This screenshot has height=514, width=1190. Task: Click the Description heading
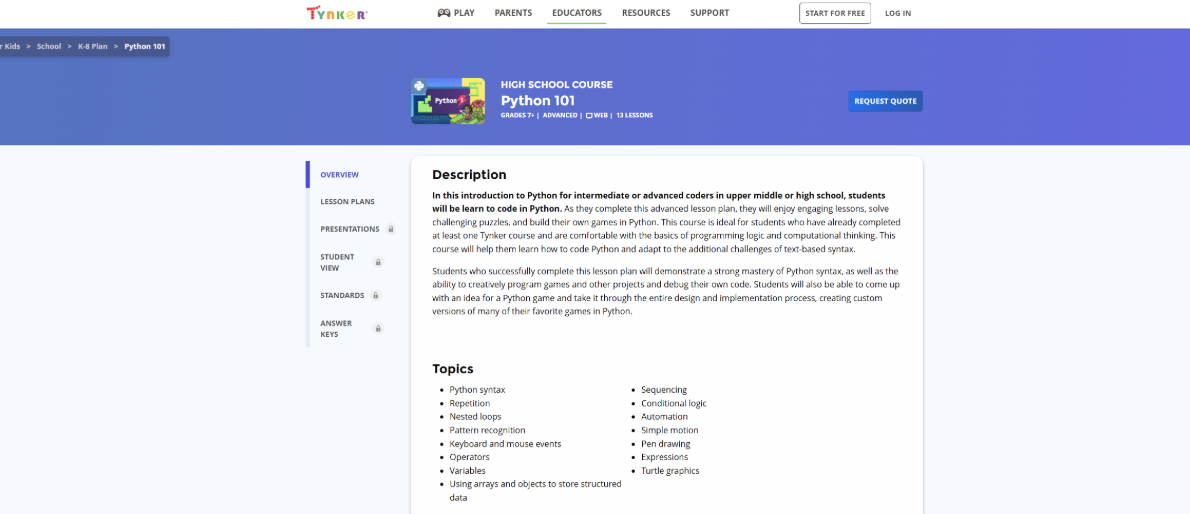[x=469, y=175]
